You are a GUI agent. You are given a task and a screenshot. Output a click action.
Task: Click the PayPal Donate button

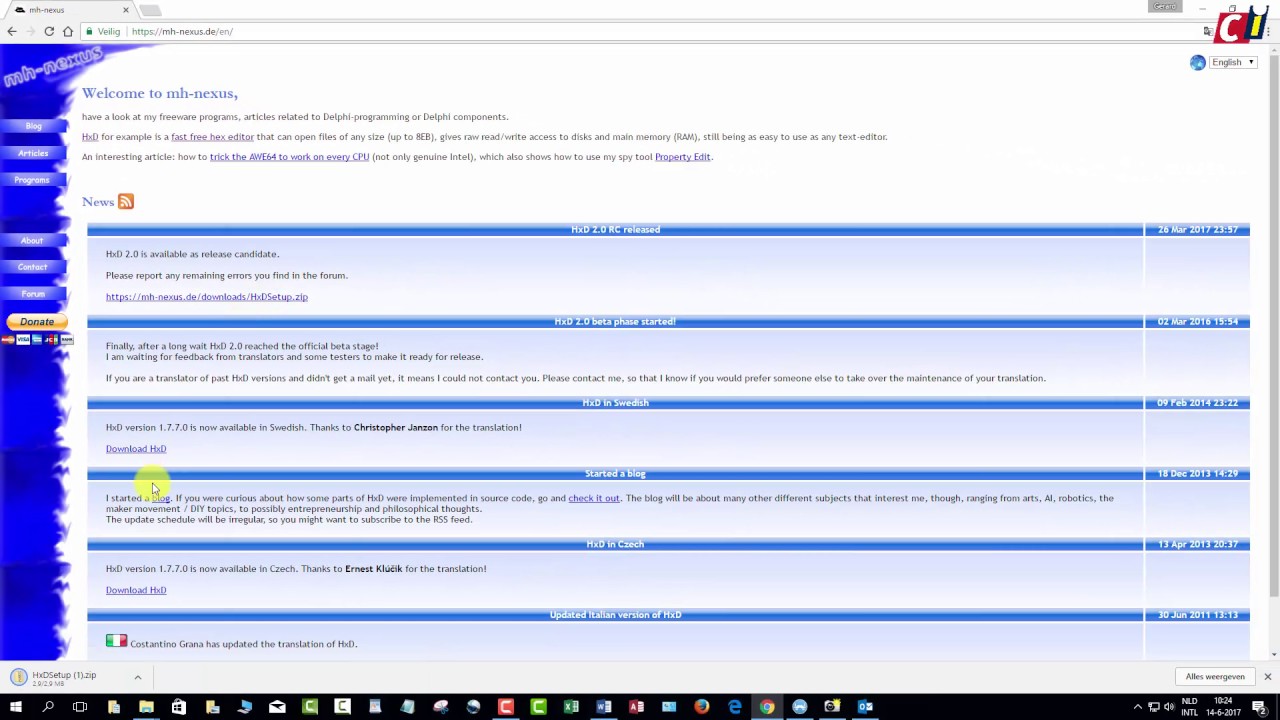pos(37,322)
